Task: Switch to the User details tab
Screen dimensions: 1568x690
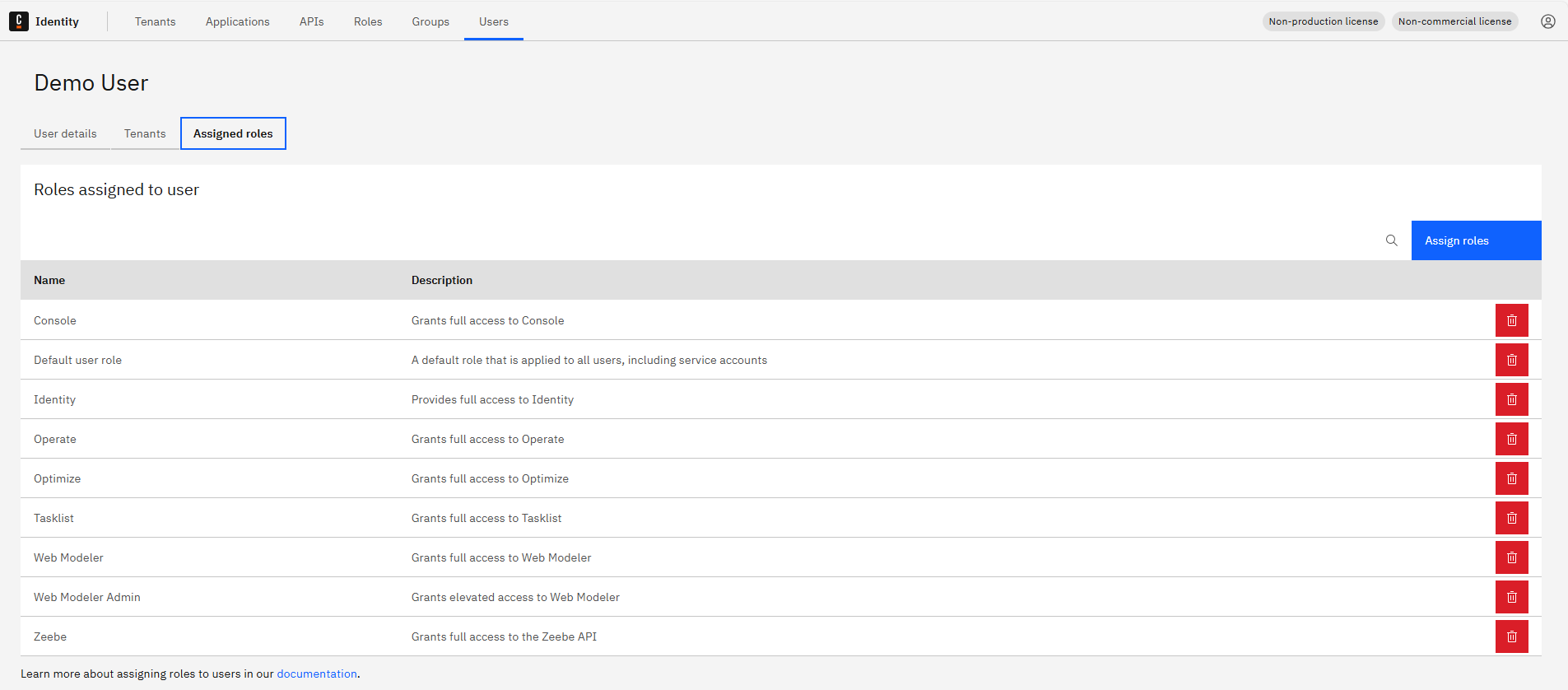Action: click(x=65, y=133)
